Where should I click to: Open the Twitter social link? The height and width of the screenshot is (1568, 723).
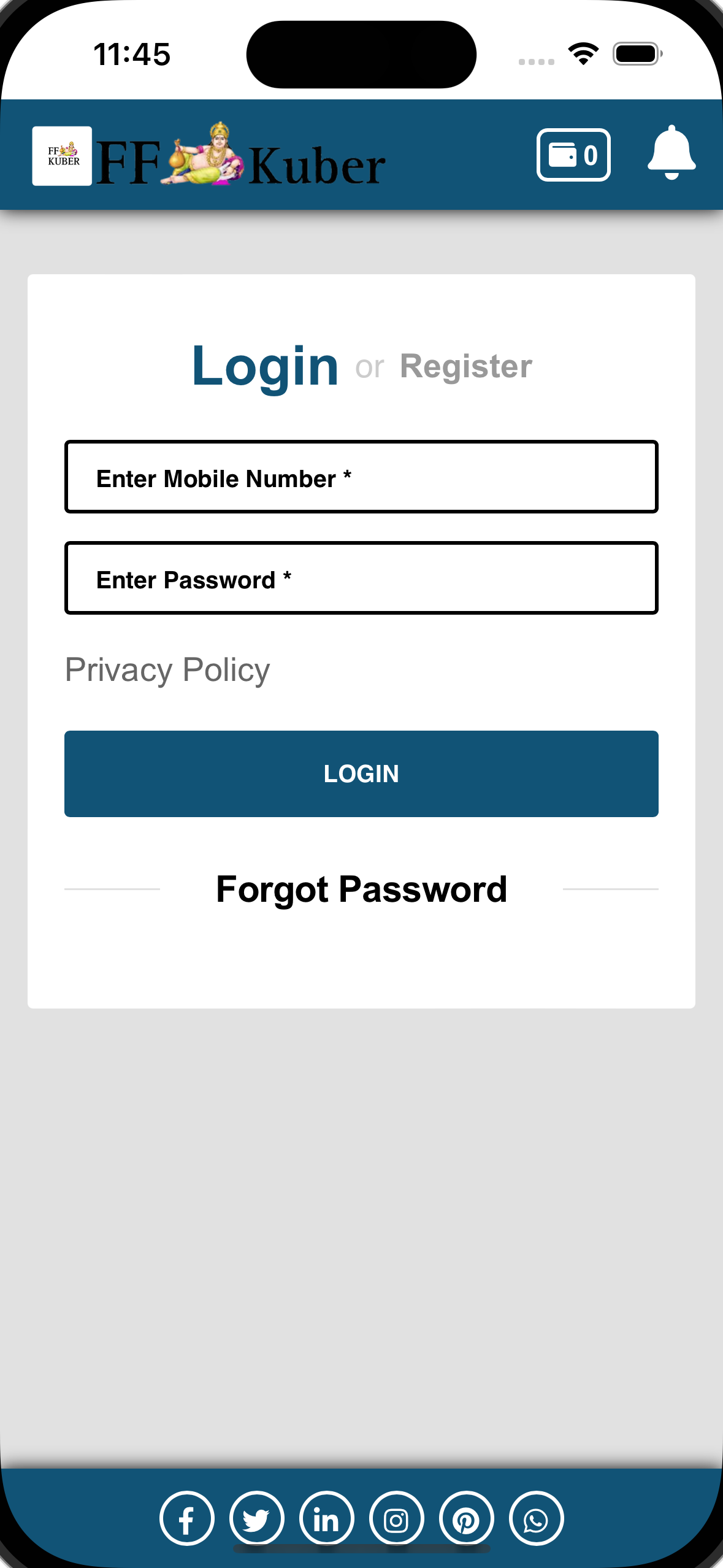(257, 1519)
